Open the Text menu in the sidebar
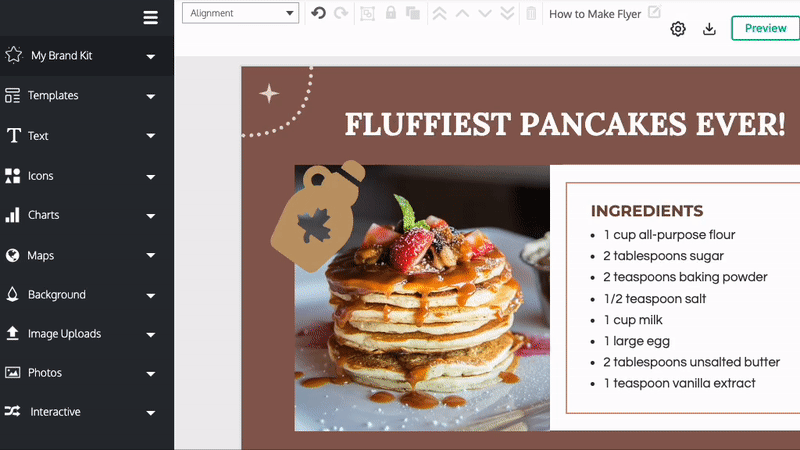Image resolution: width=800 pixels, height=450 pixels. [x=38, y=136]
